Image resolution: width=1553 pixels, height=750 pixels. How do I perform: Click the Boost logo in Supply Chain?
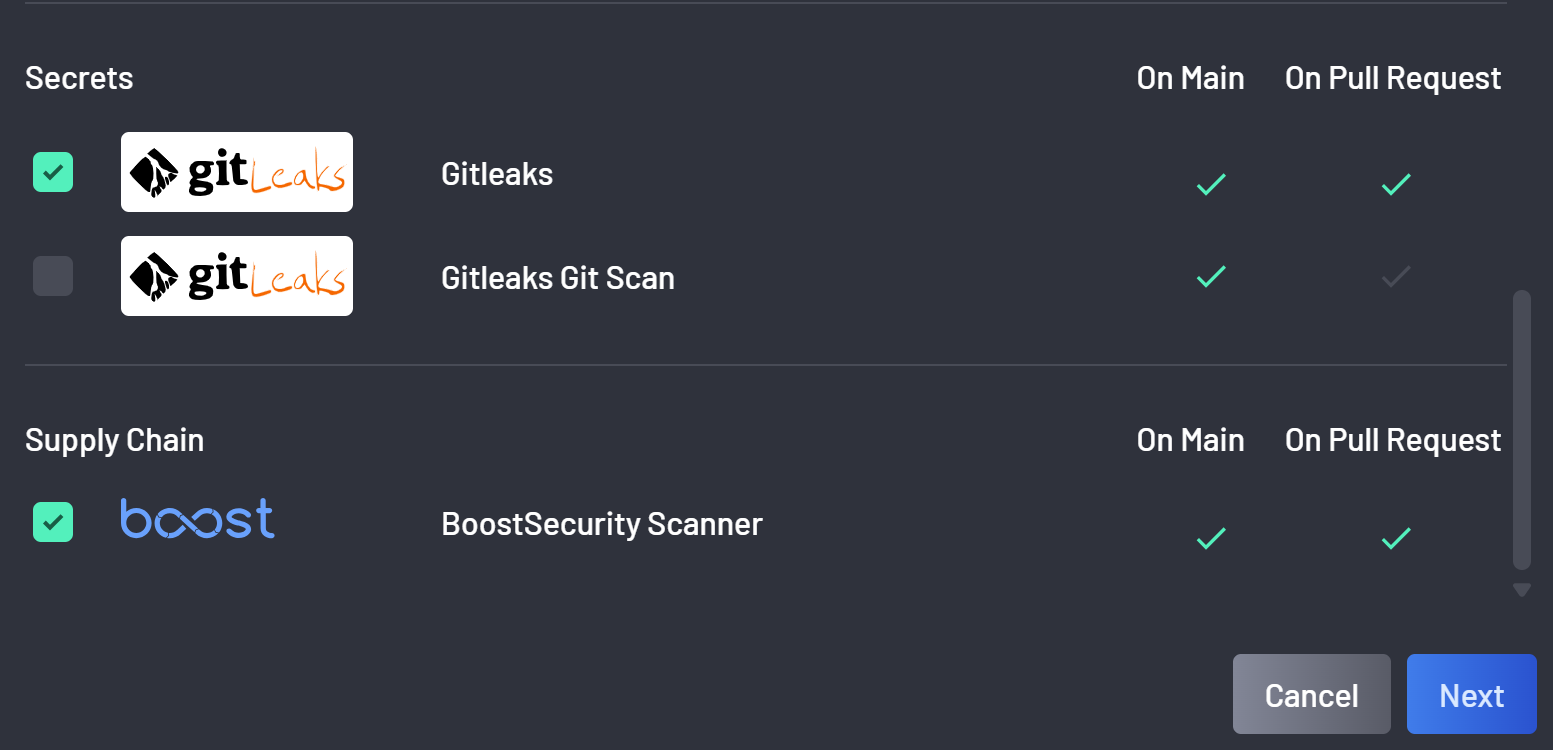pos(197,519)
